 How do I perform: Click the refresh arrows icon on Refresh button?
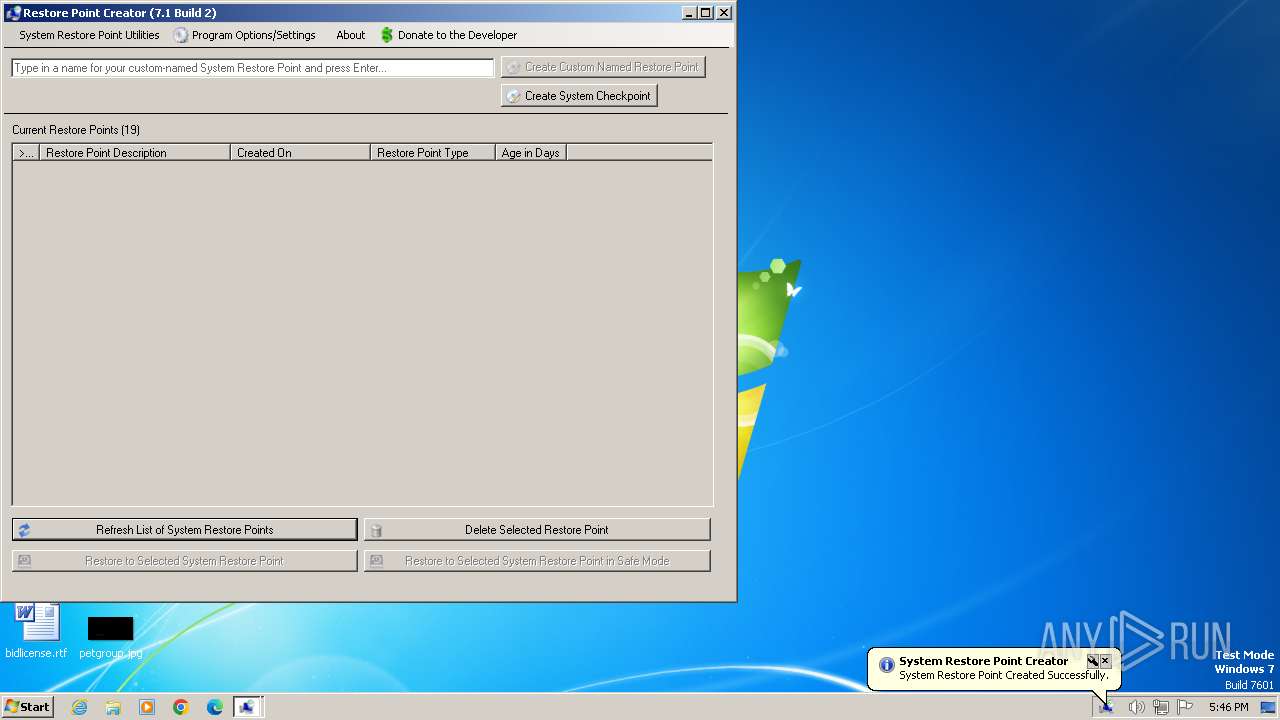[x=24, y=530]
